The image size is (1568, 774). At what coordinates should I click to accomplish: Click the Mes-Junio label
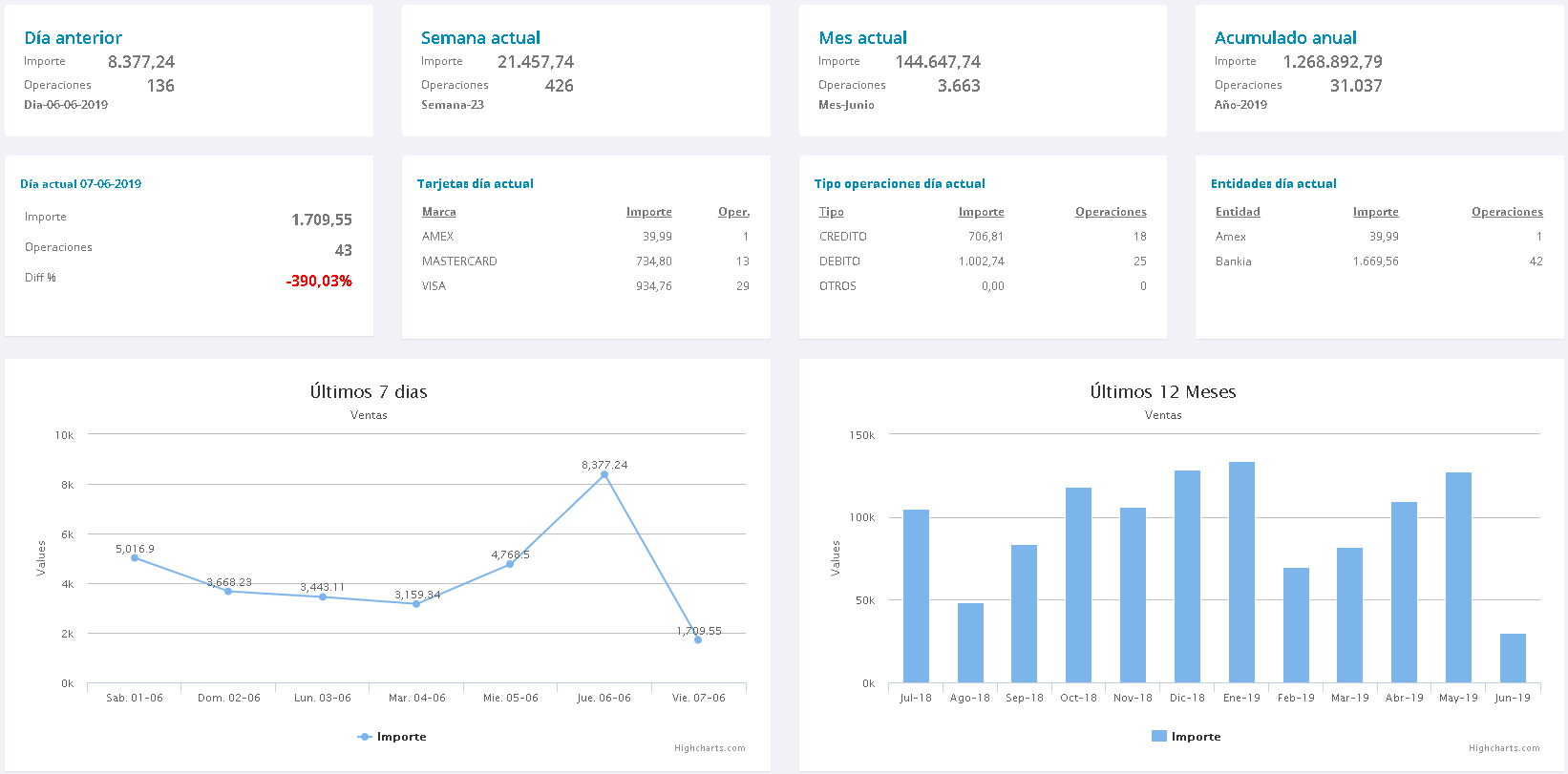tap(846, 105)
